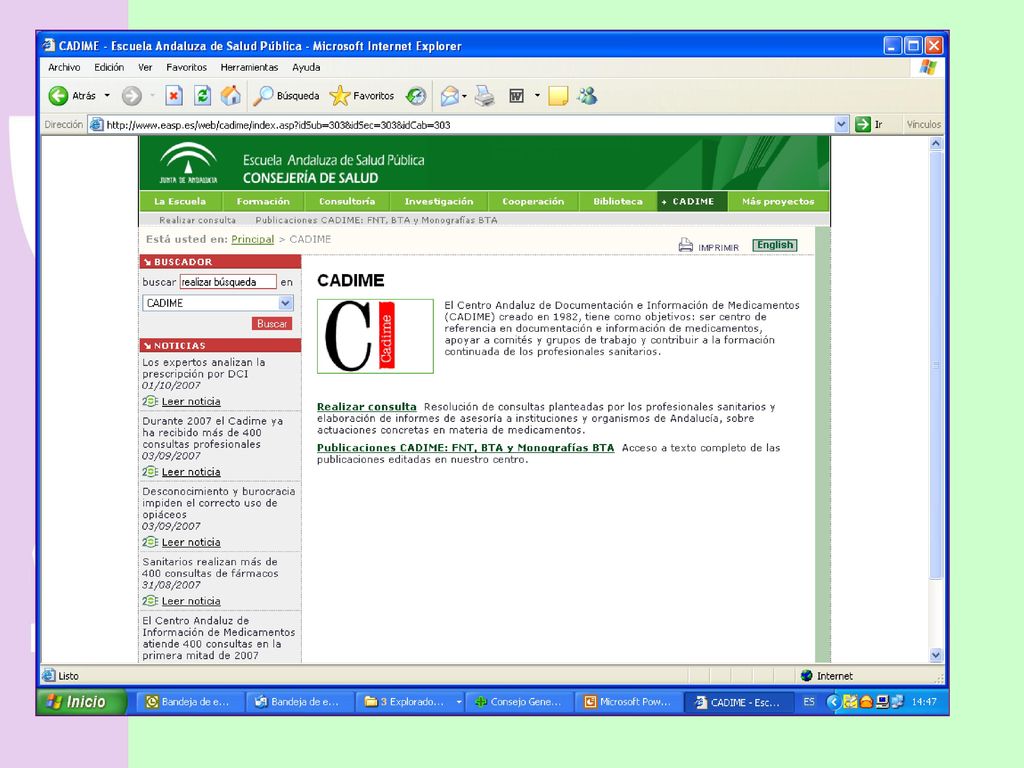Click the Cadime logo image
Image resolution: width=1024 pixels, height=768 pixels.
[x=376, y=336]
